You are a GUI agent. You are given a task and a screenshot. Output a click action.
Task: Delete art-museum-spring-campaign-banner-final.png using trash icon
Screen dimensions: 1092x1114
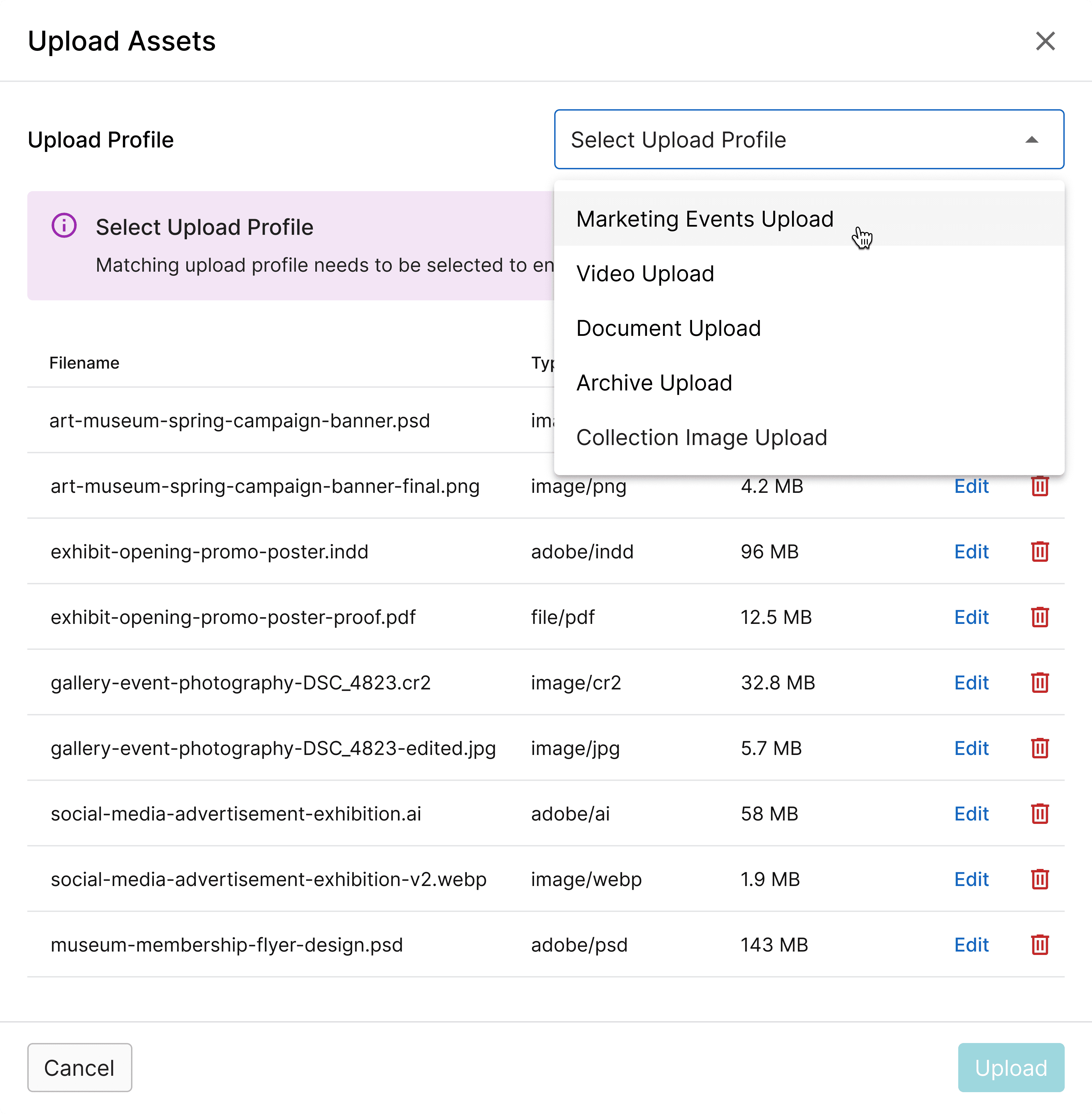click(x=1039, y=486)
